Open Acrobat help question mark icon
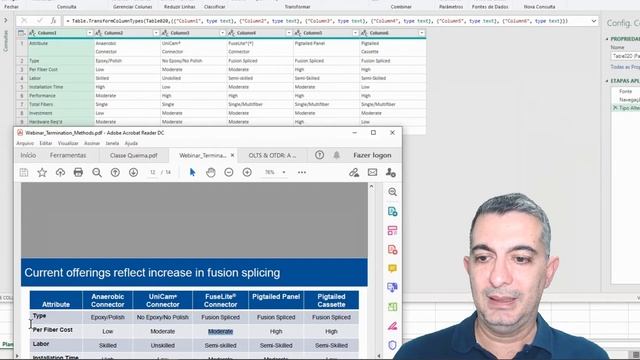This screenshot has height=360, width=640. pos(320,155)
